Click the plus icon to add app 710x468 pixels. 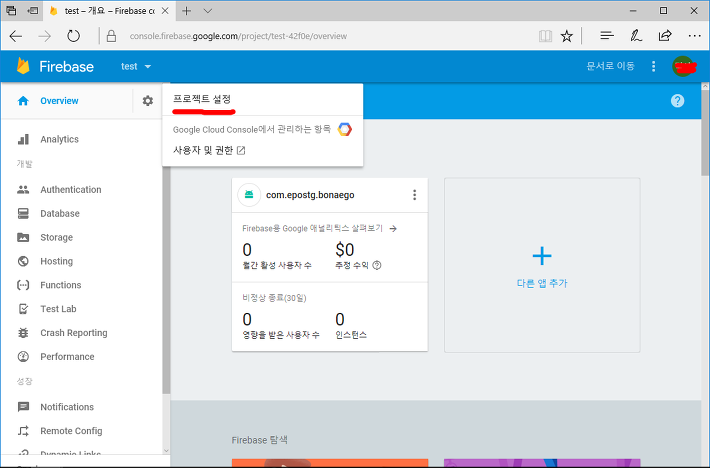tap(542, 256)
